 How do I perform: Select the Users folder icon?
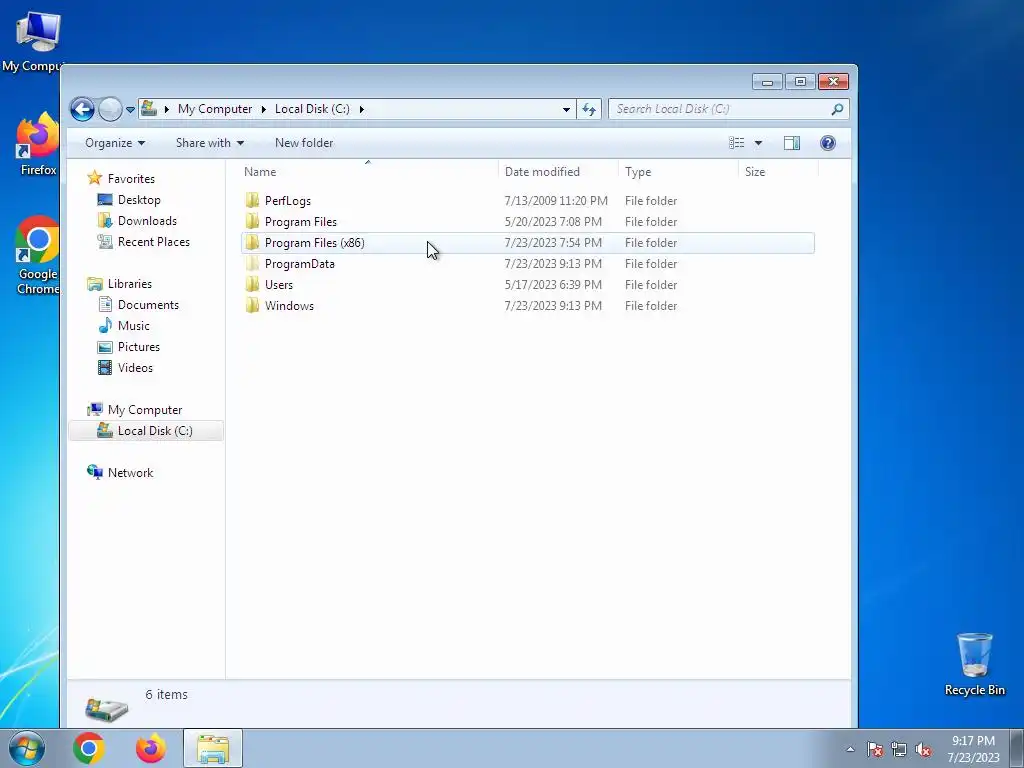tap(252, 284)
